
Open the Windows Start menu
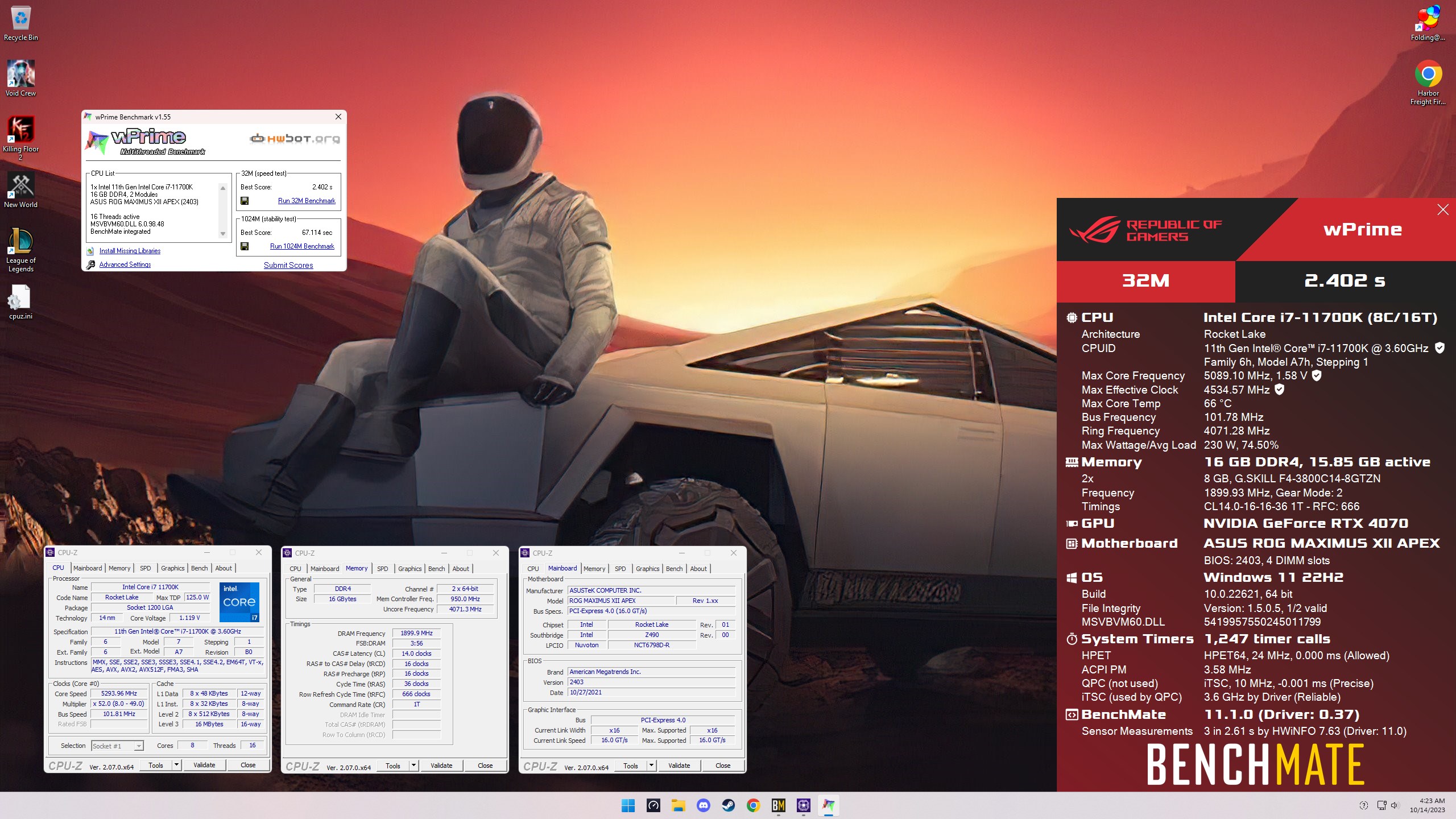pyautogui.click(x=628, y=805)
